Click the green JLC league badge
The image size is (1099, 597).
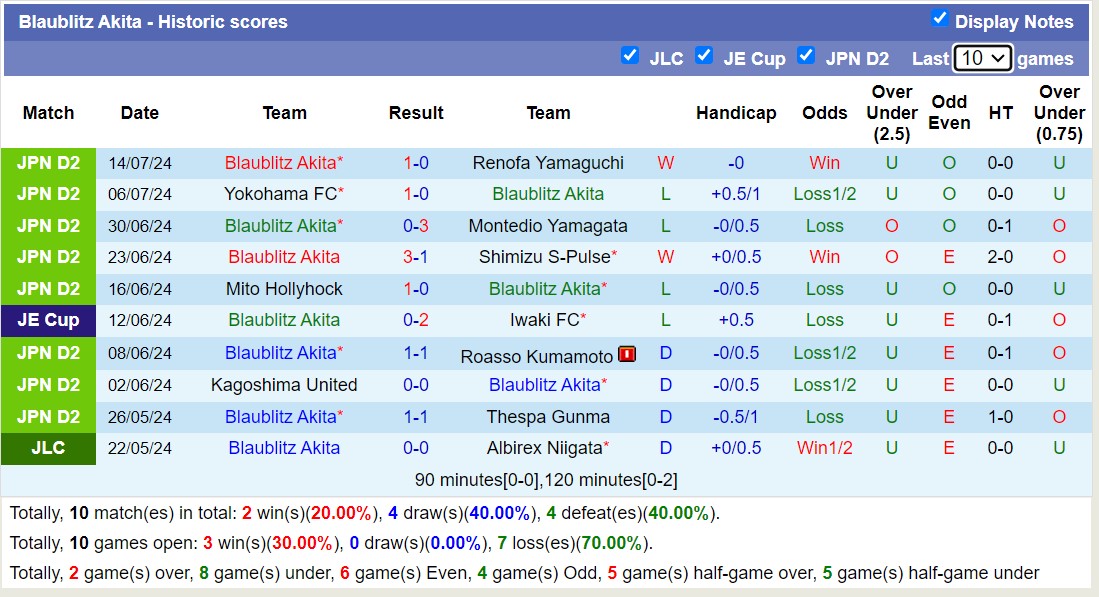(48, 449)
